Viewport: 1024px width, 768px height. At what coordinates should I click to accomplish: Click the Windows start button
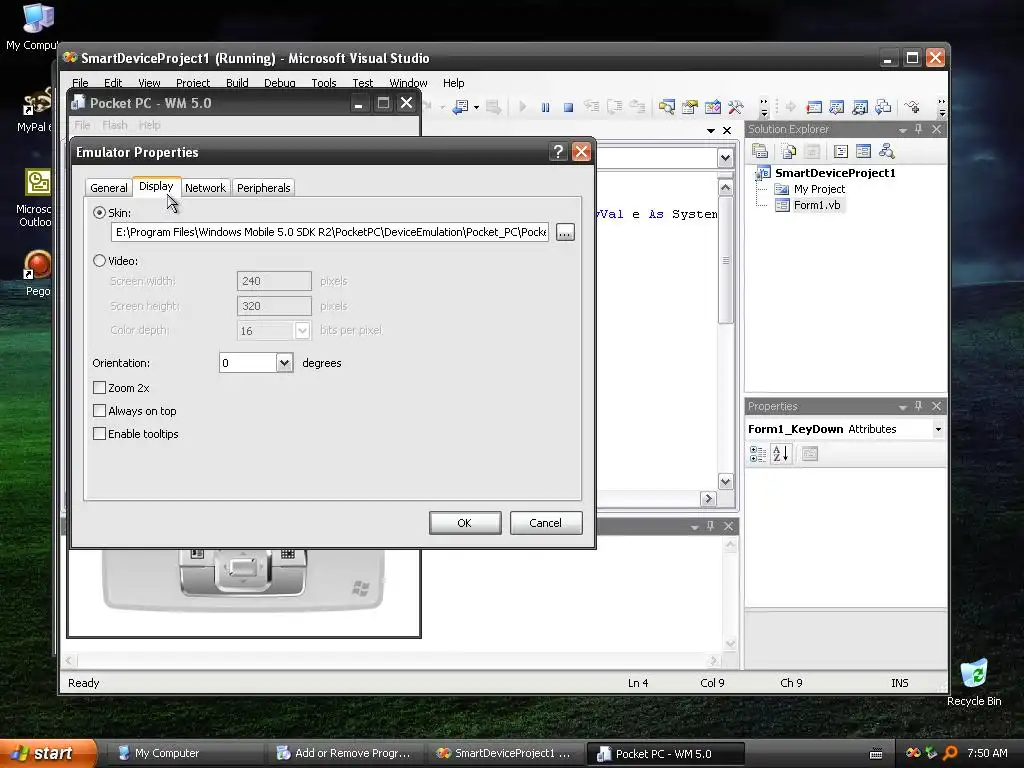[x=47, y=753]
